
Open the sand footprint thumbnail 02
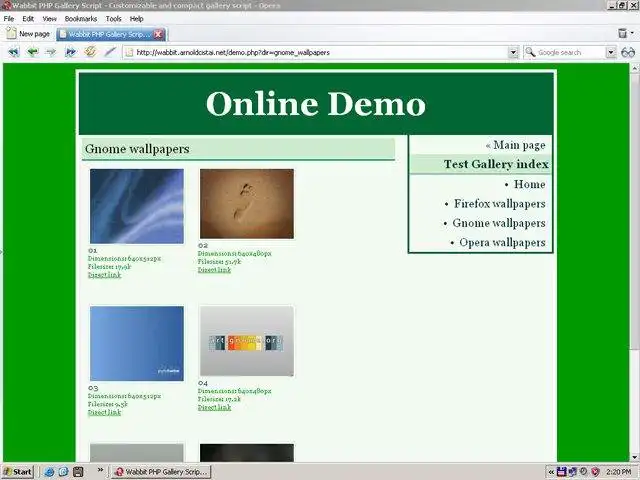[x=247, y=204]
